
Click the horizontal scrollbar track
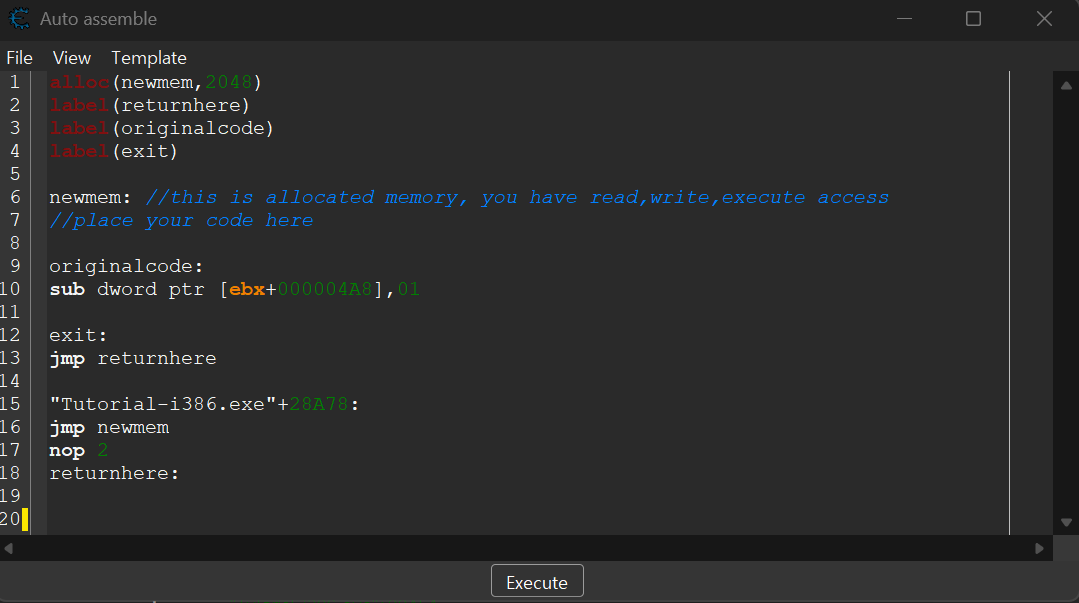(525, 548)
